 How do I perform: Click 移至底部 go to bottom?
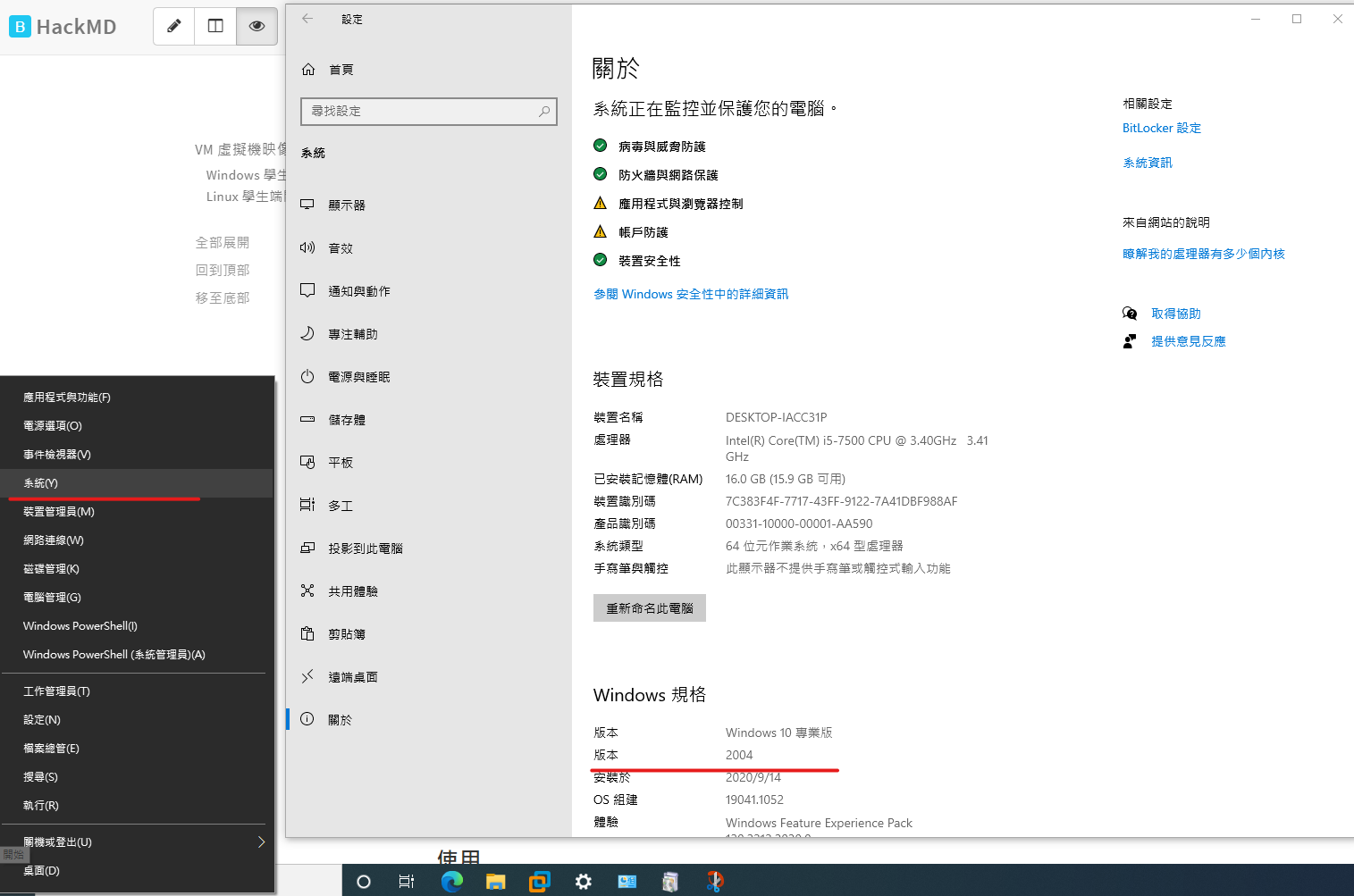[x=223, y=298]
